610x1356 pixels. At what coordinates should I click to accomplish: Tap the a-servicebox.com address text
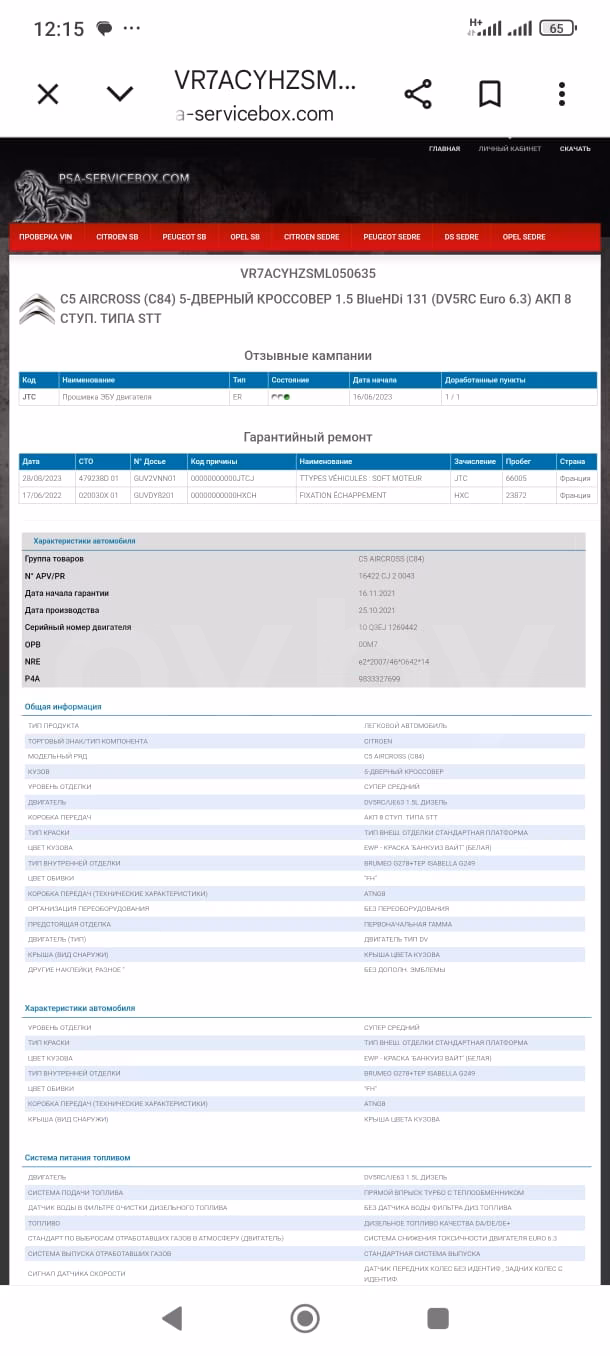(x=255, y=114)
